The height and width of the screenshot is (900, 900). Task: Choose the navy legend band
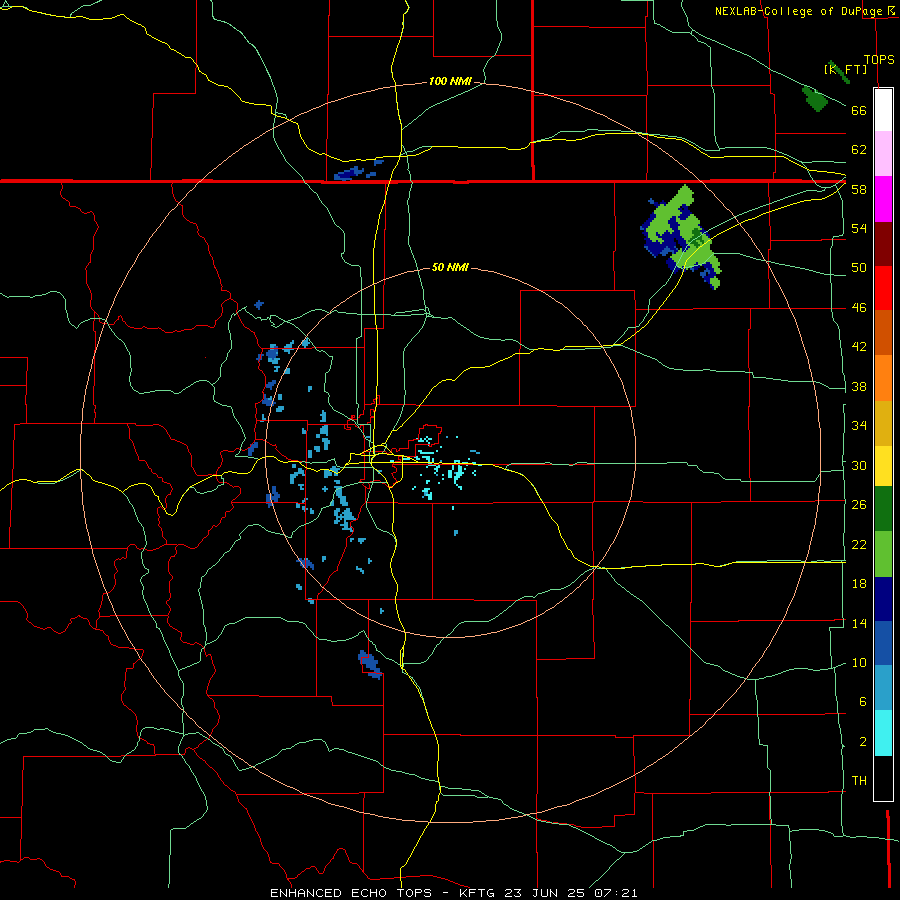pos(883,599)
